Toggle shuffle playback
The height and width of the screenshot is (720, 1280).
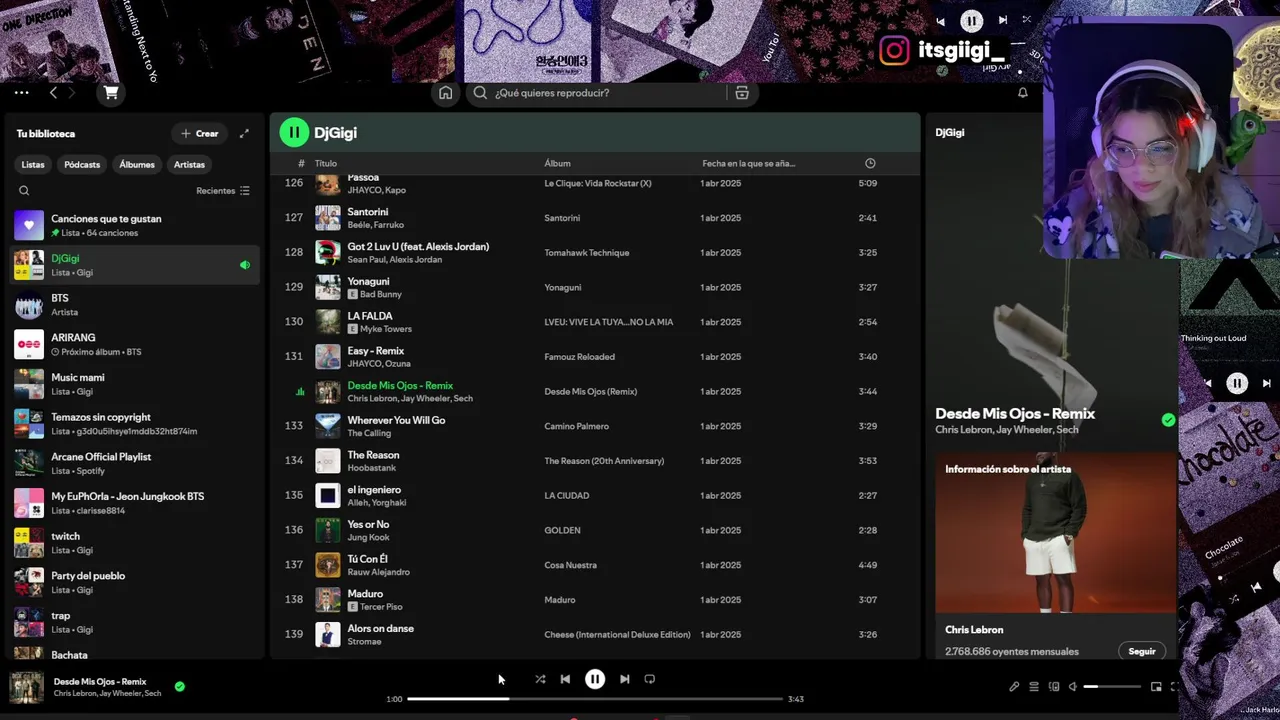[x=540, y=679]
